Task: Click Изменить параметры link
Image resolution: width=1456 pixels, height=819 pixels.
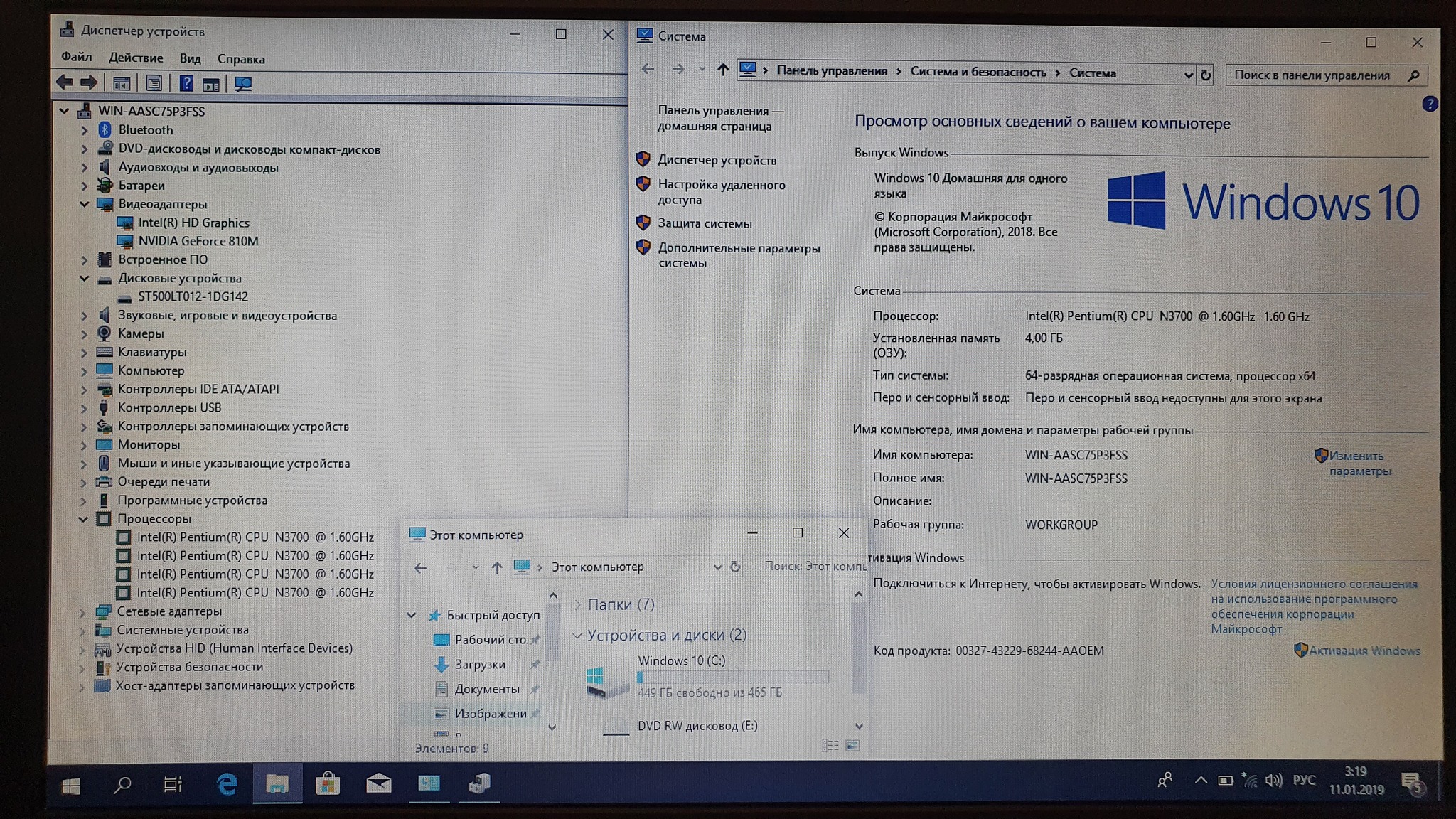Action: click(1359, 463)
